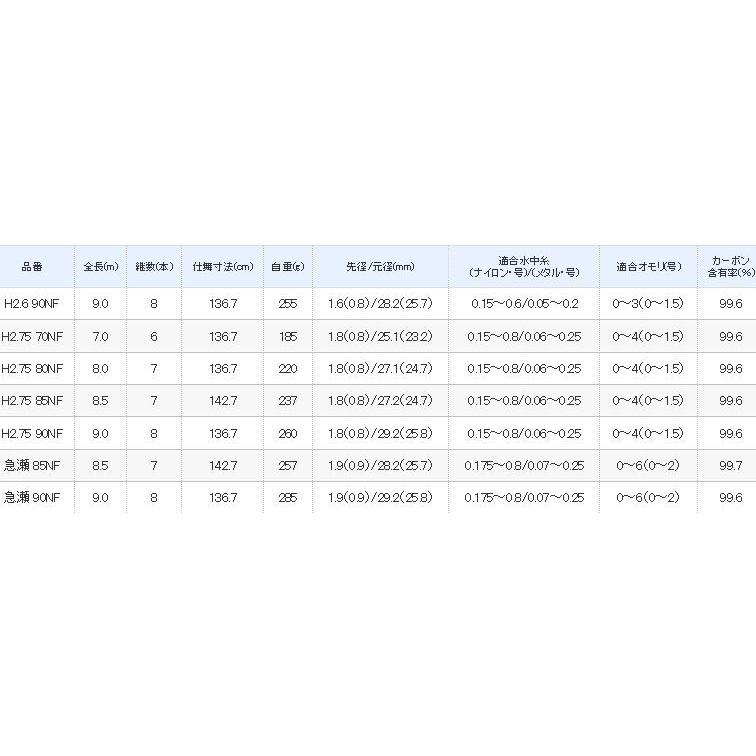
Task: Click line rating 0.15~0.6/0.05~0.2
Action: coord(525,304)
